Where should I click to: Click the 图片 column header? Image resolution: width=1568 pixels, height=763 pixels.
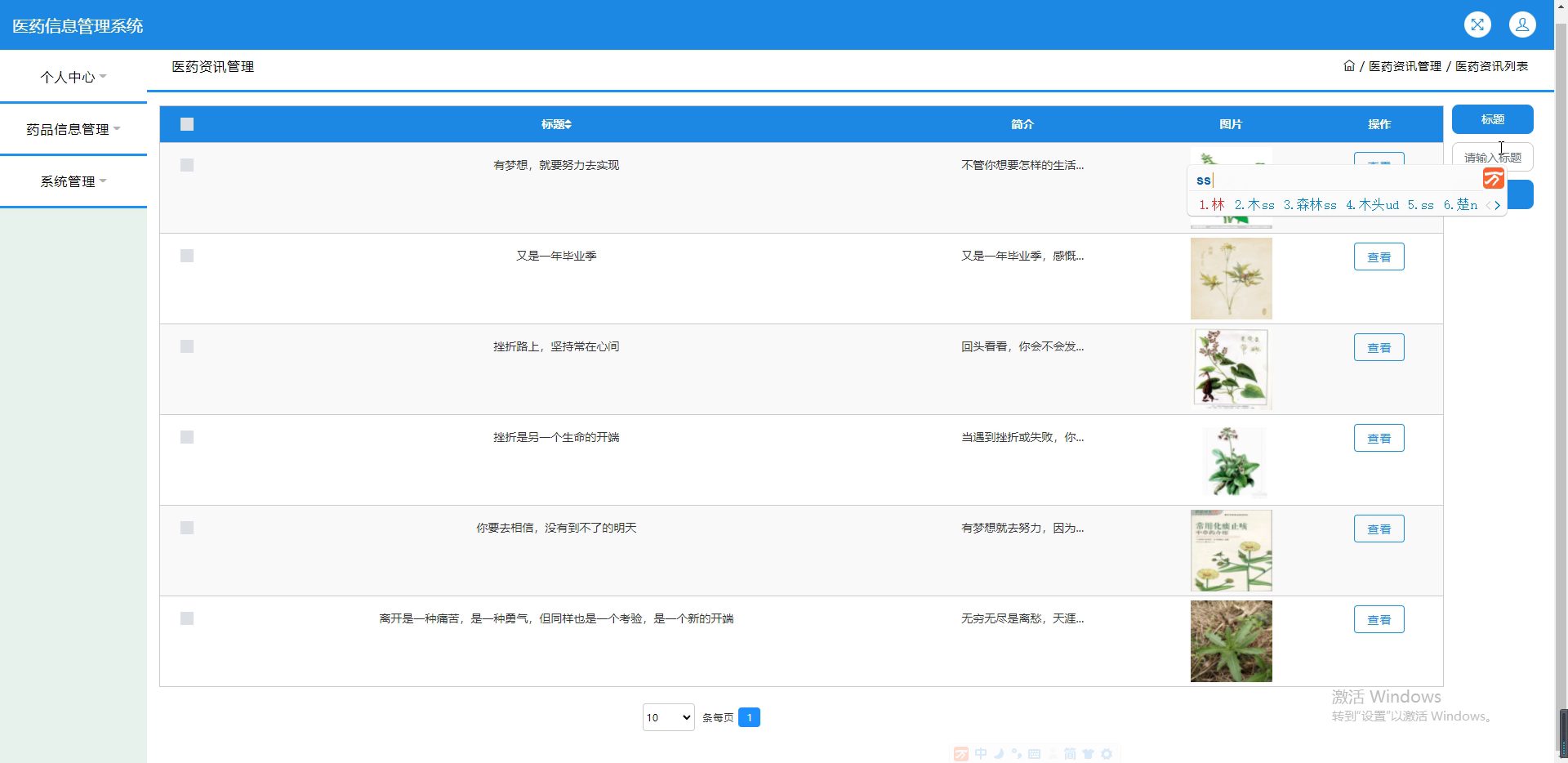1231,124
